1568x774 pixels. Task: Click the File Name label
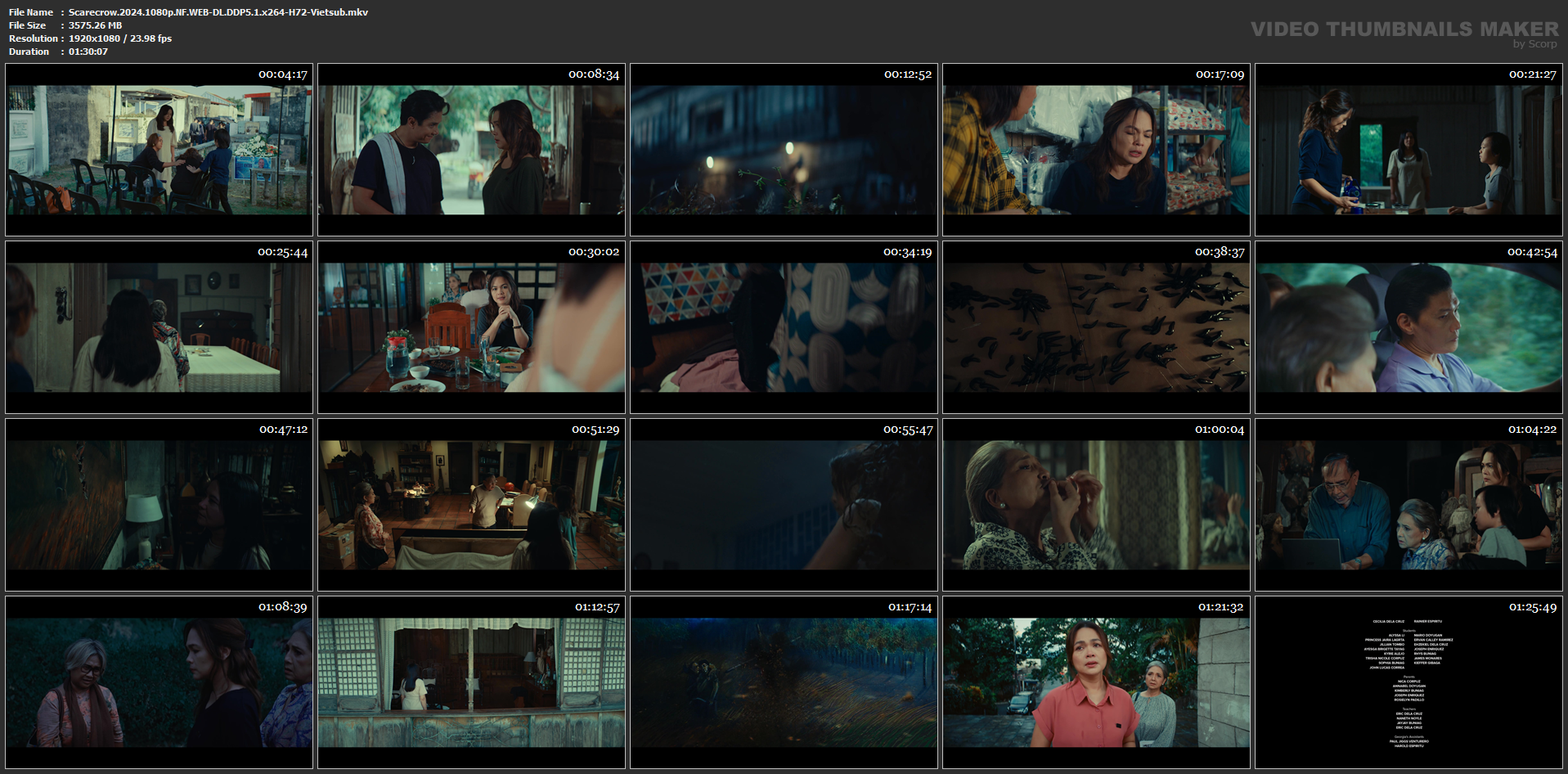(x=31, y=12)
